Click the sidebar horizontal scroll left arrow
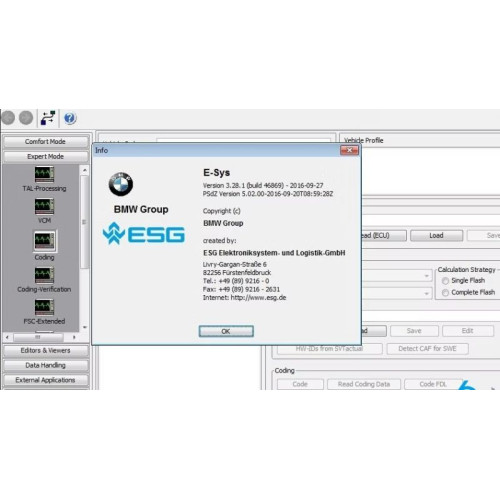The image size is (500, 500). coord(7,337)
